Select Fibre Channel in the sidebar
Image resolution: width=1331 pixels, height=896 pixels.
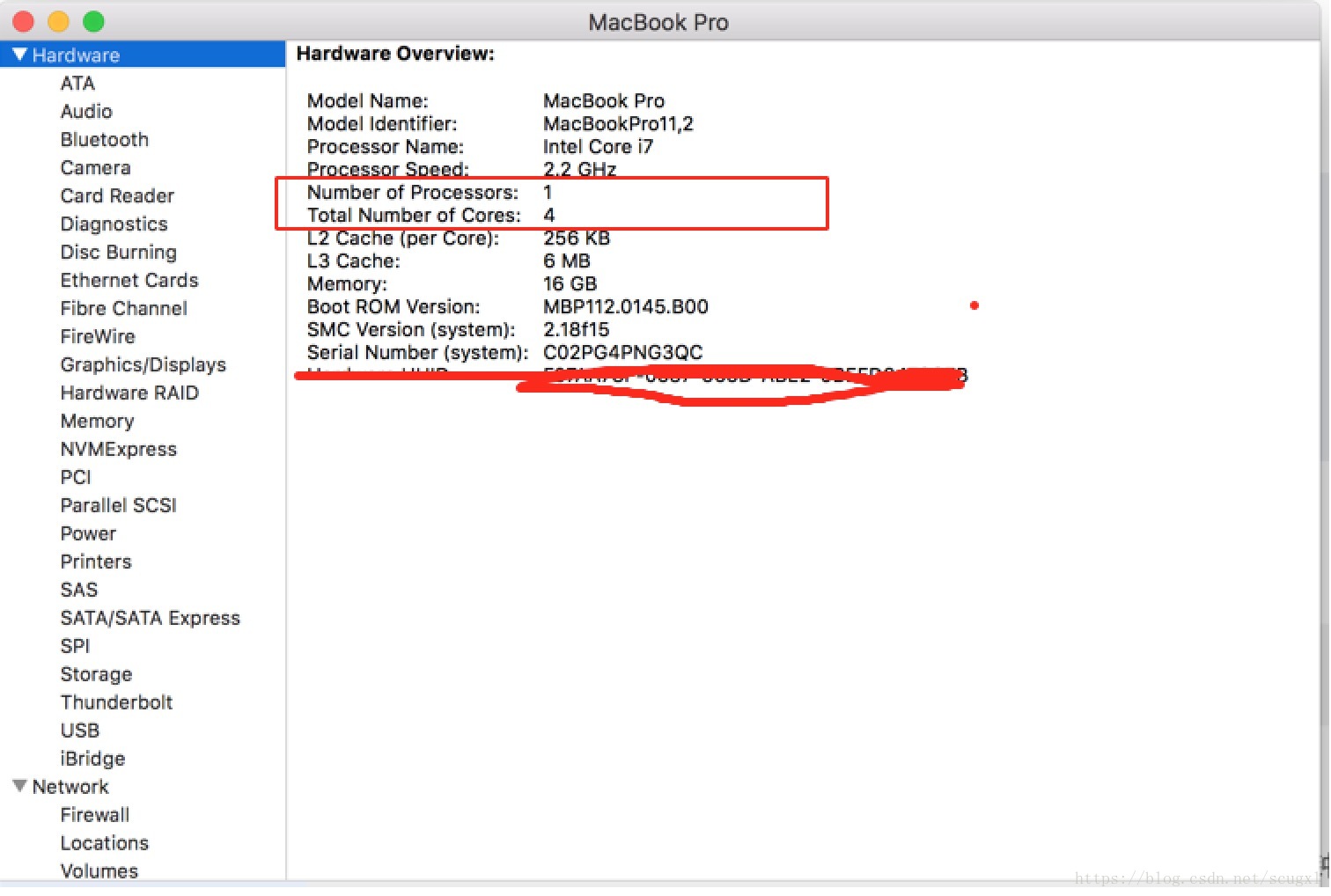point(124,308)
